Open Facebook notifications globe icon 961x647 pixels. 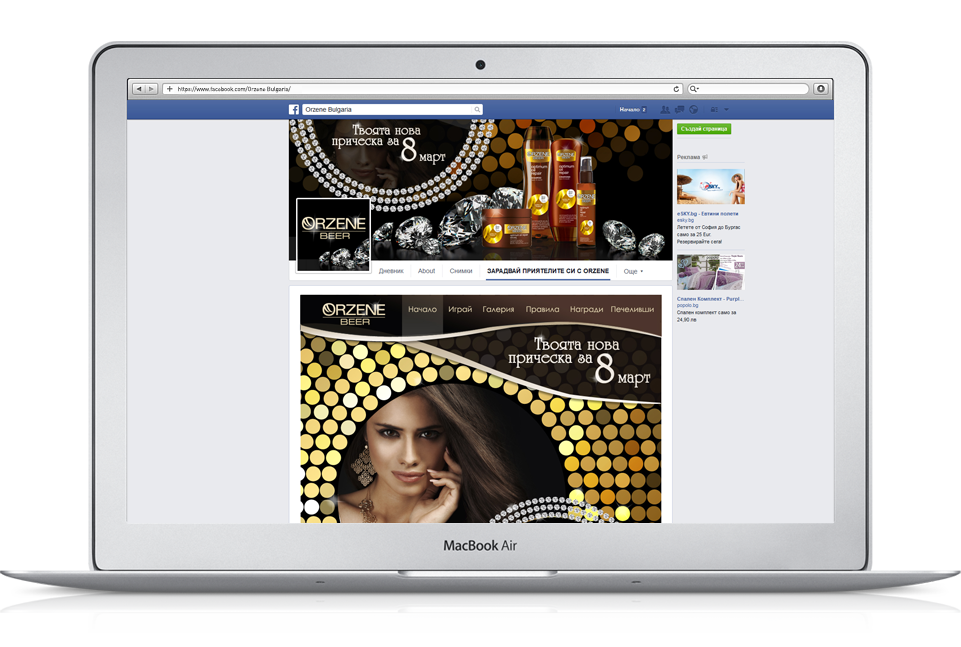(694, 110)
